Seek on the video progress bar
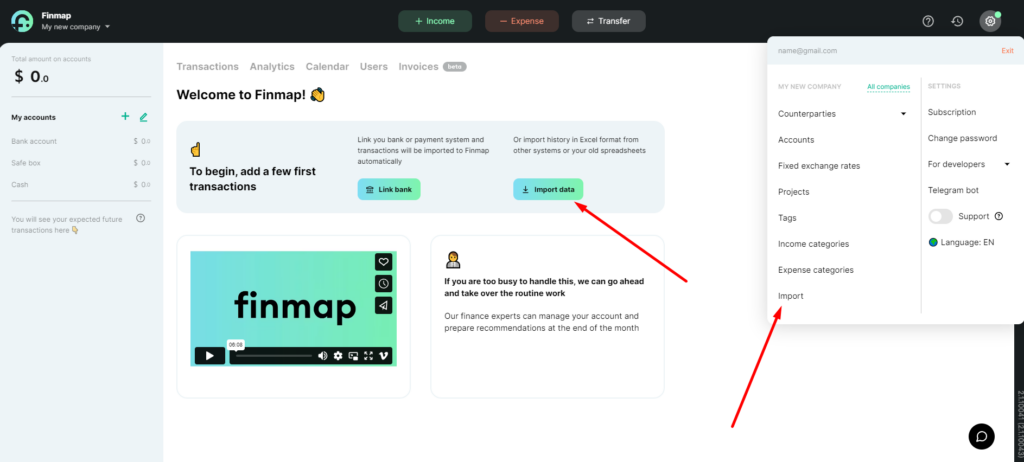The width and height of the screenshot is (1024, 462). point(272,355)
